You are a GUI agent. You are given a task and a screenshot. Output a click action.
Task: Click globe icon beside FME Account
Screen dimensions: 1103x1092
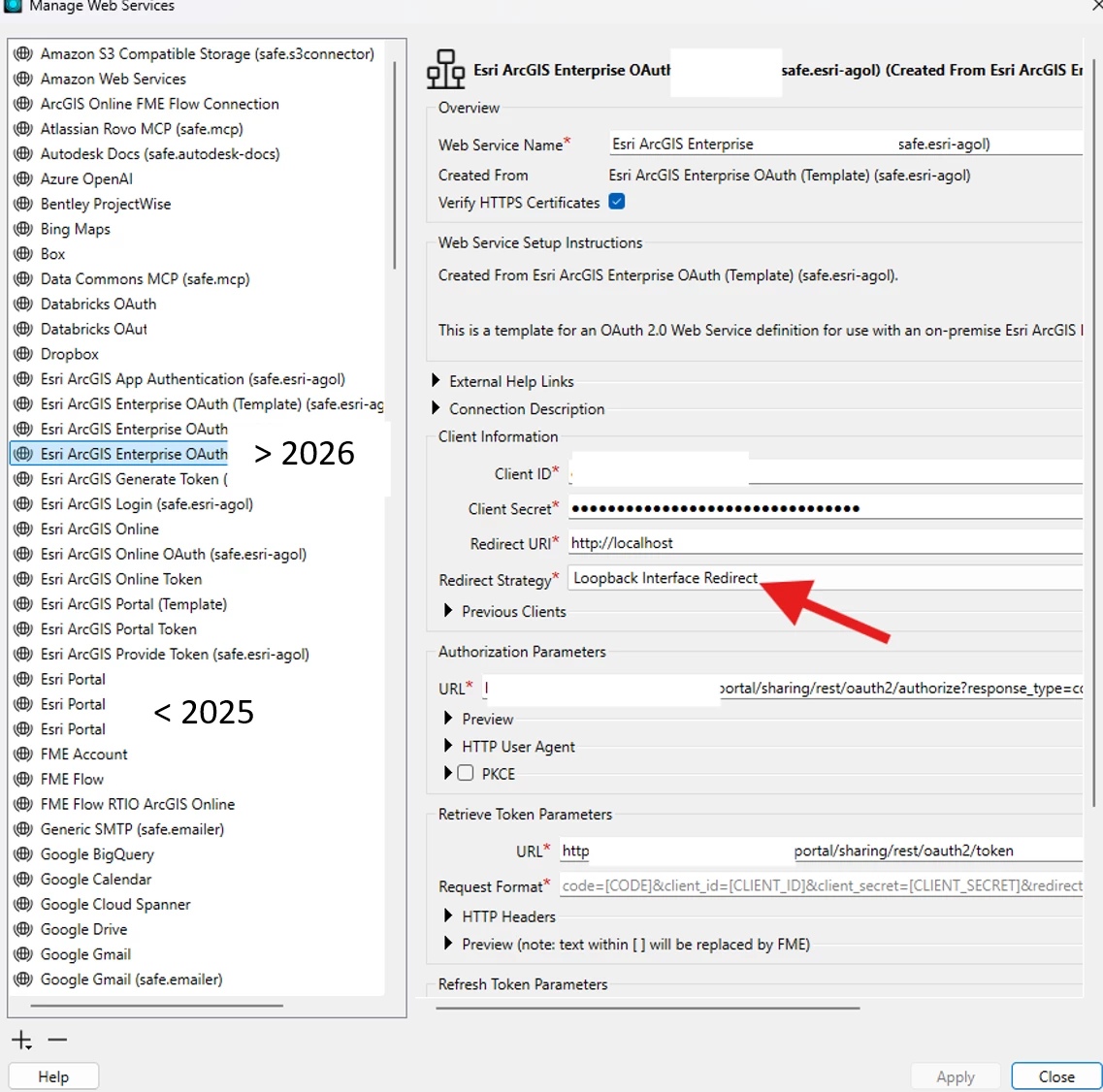(23, 754)
